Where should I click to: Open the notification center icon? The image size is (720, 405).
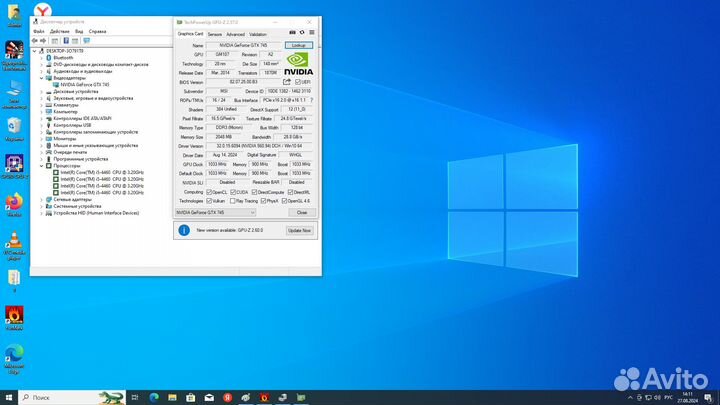[709, 398]
